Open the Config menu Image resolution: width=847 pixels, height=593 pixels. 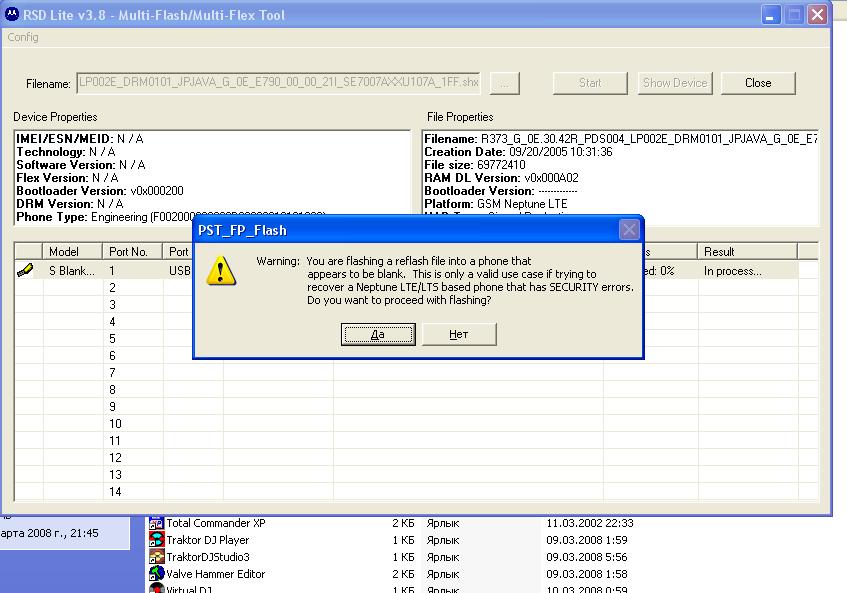click(x=23, y=37)
